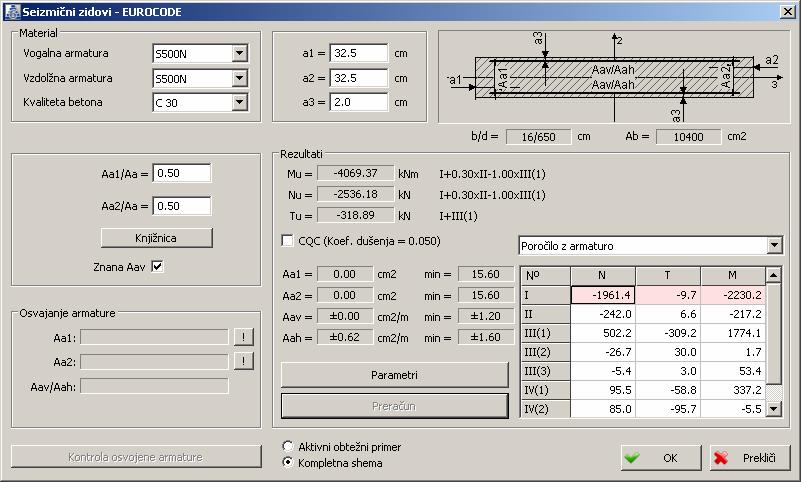Click the a1 input field
Image resolution: width=801 pixels, height=482 pixels.
tap(359, 53)
